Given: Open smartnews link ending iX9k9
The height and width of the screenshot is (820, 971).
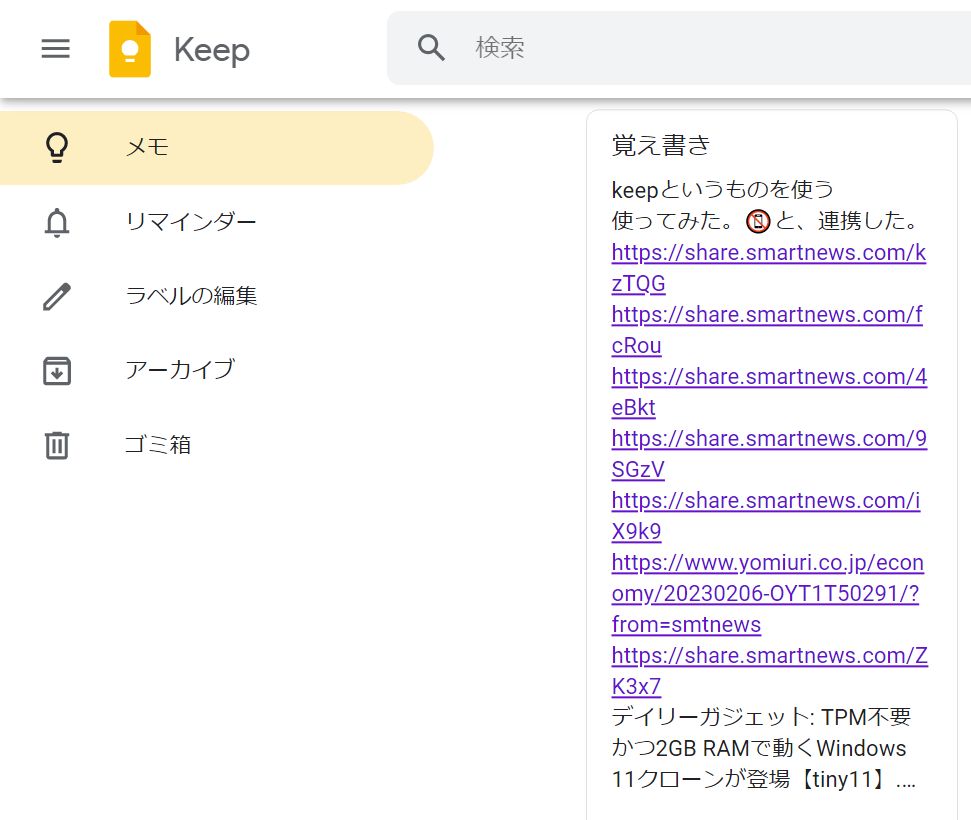Looking at the screenshot, I should pos(765,515).
